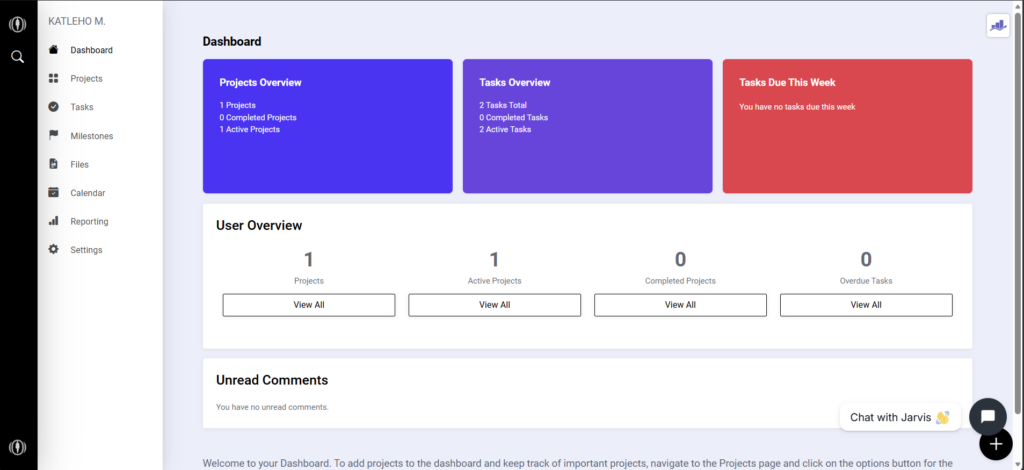
Task: Click the Dashboard home icon
Action: pyautogui.click(x=54, y=50)
